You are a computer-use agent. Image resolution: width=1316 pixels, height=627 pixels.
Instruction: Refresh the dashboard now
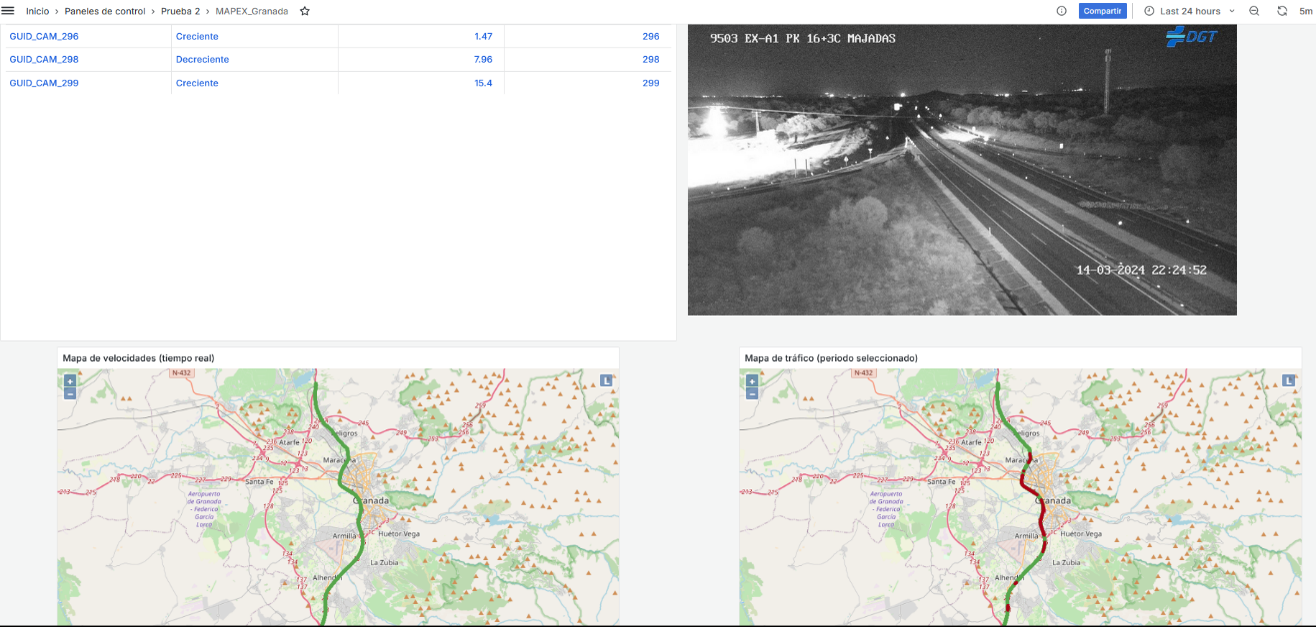point(1282,11)
